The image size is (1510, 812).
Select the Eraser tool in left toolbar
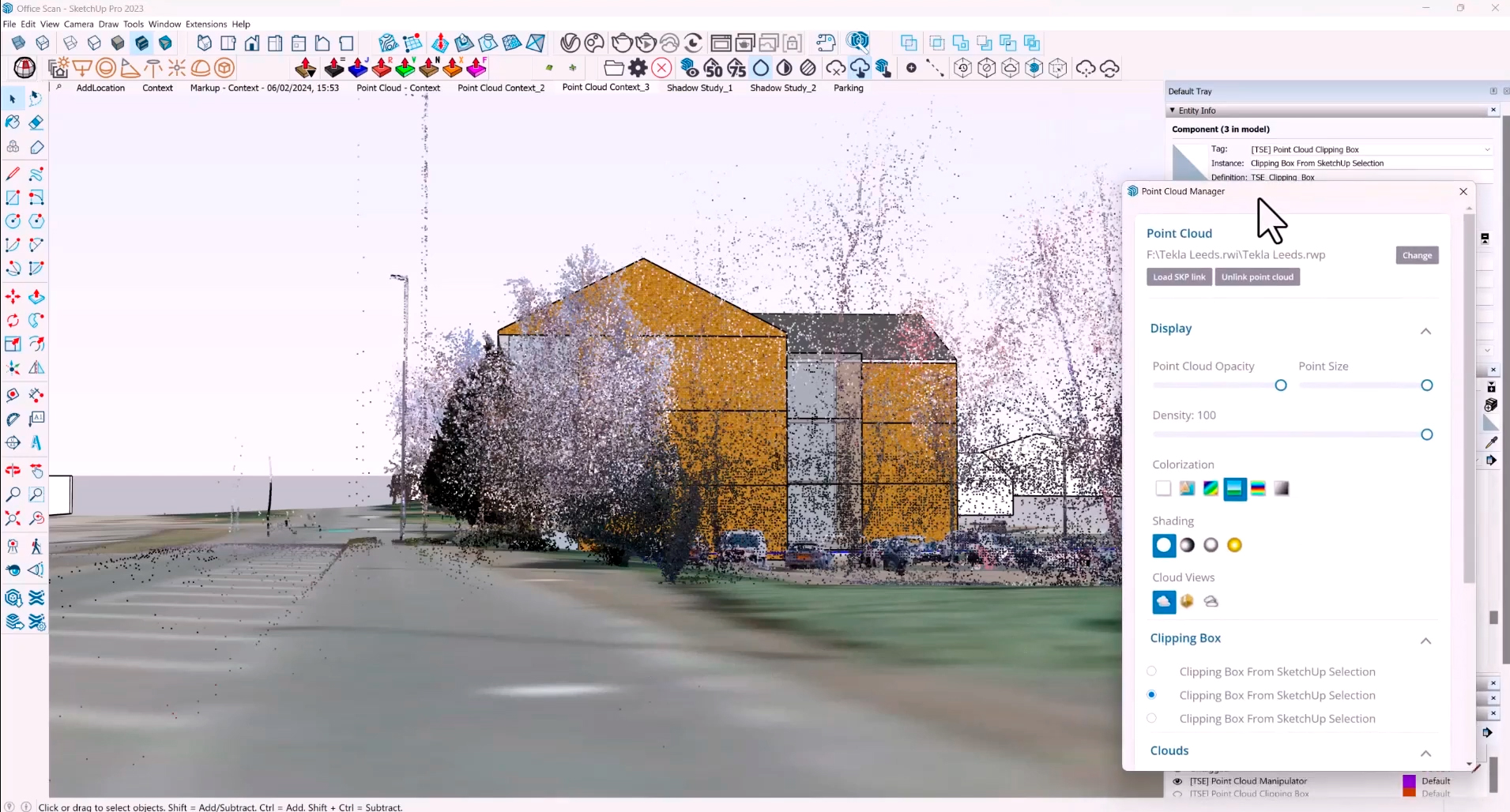coord(36,122)
